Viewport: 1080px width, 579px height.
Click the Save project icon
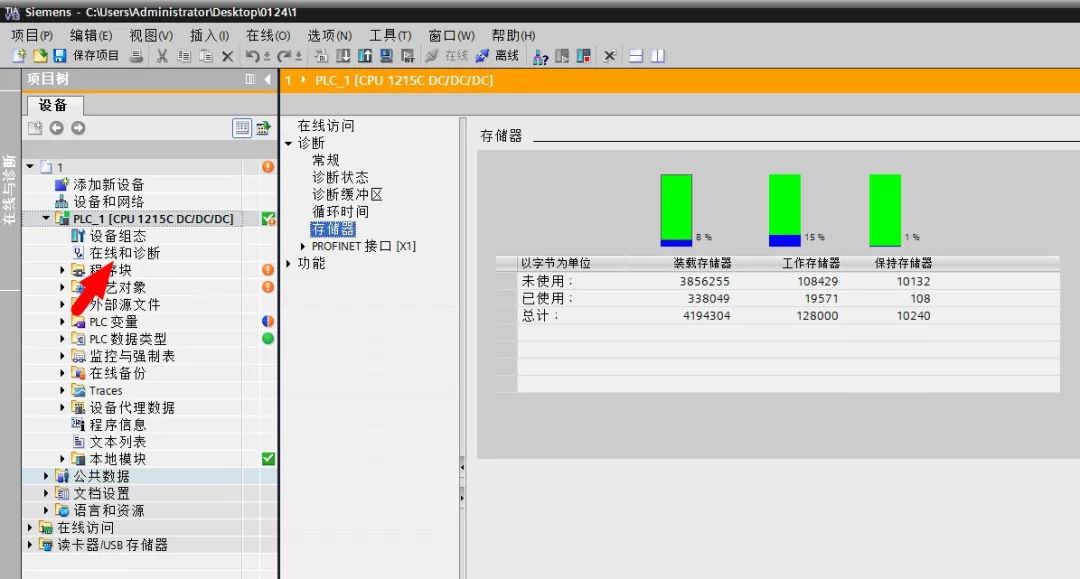[x=59, y=56]
